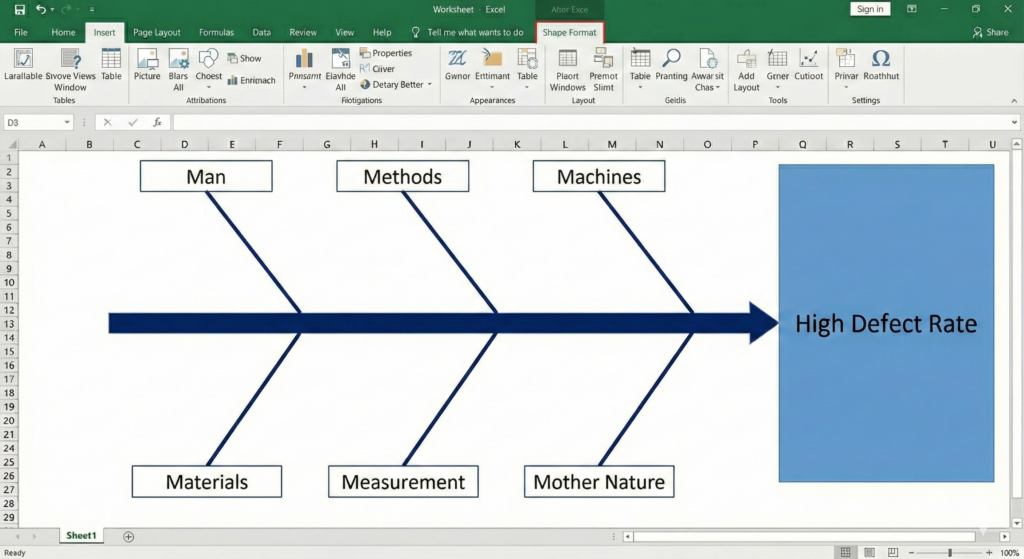Click the Ciiver option
This screenshot has height=559, width=1024.
(x=377, y=69)
